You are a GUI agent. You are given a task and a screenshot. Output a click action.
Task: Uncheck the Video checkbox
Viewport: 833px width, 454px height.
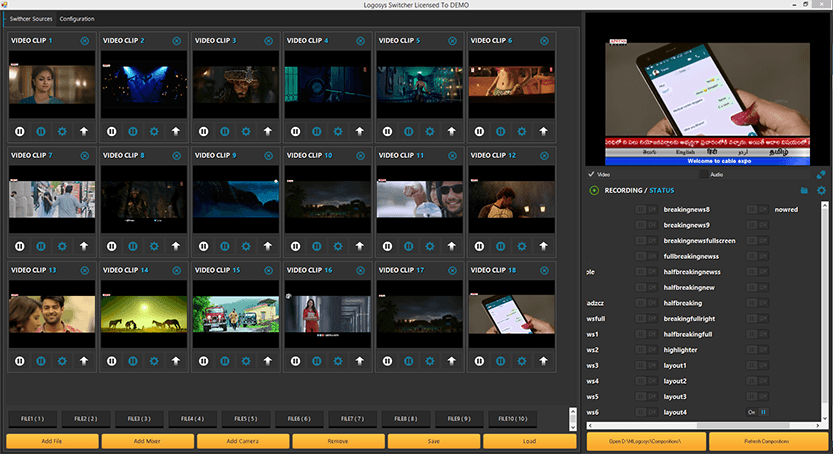[591, 174]
